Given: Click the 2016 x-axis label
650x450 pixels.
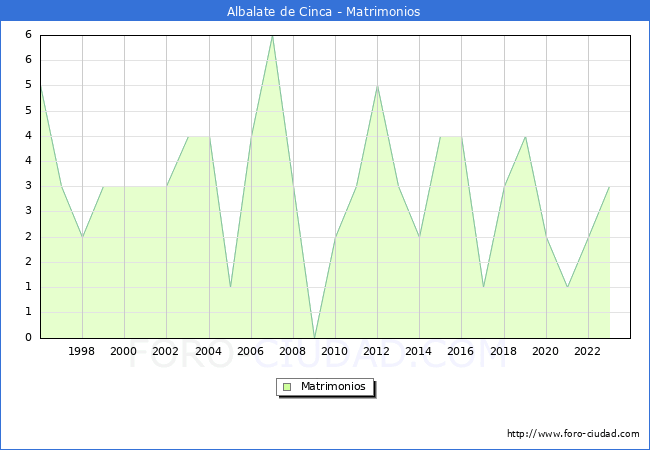Looking at the screenshot, I should click(x=461, y=351).
